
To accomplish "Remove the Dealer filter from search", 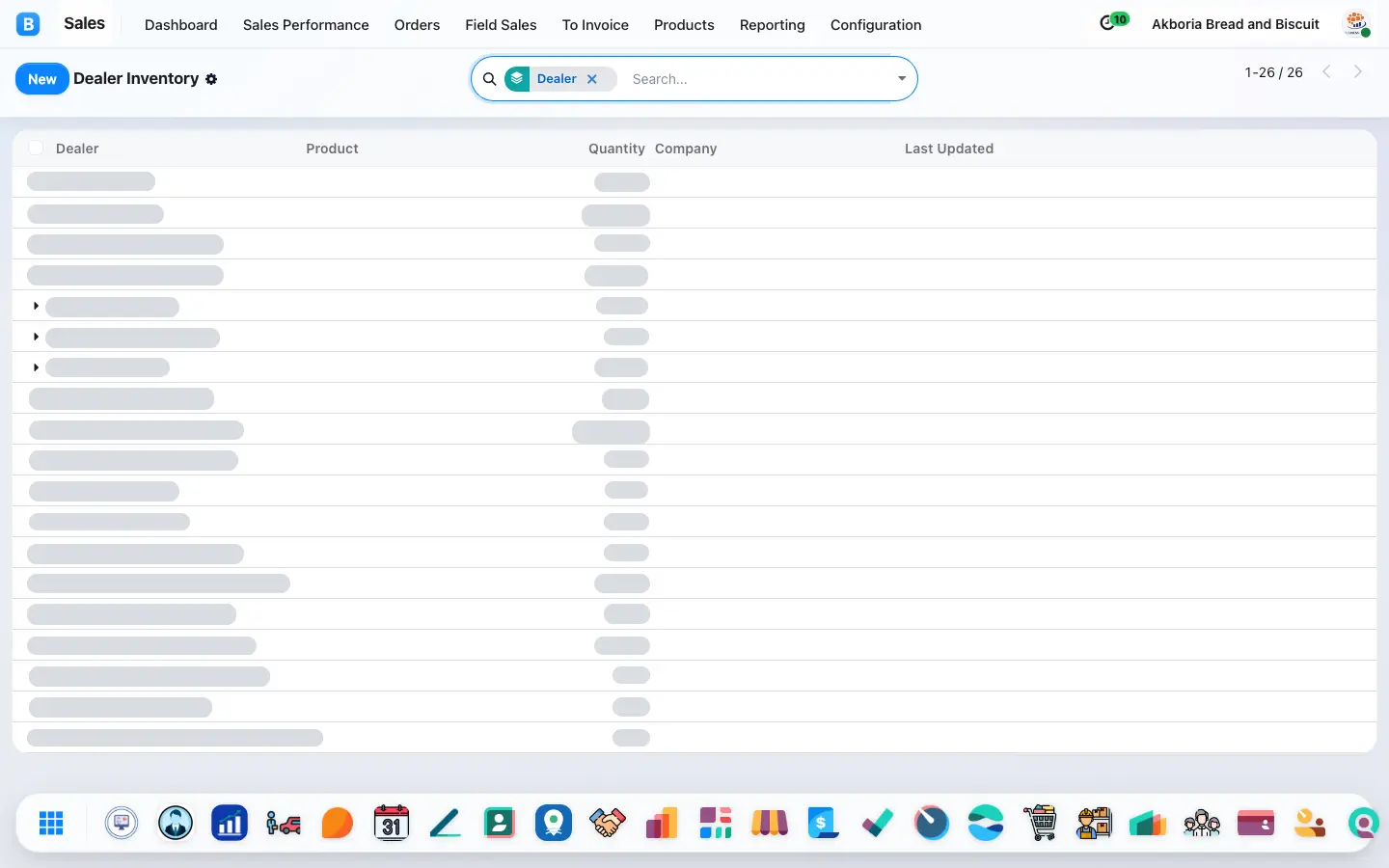I will tap(592, 79).
